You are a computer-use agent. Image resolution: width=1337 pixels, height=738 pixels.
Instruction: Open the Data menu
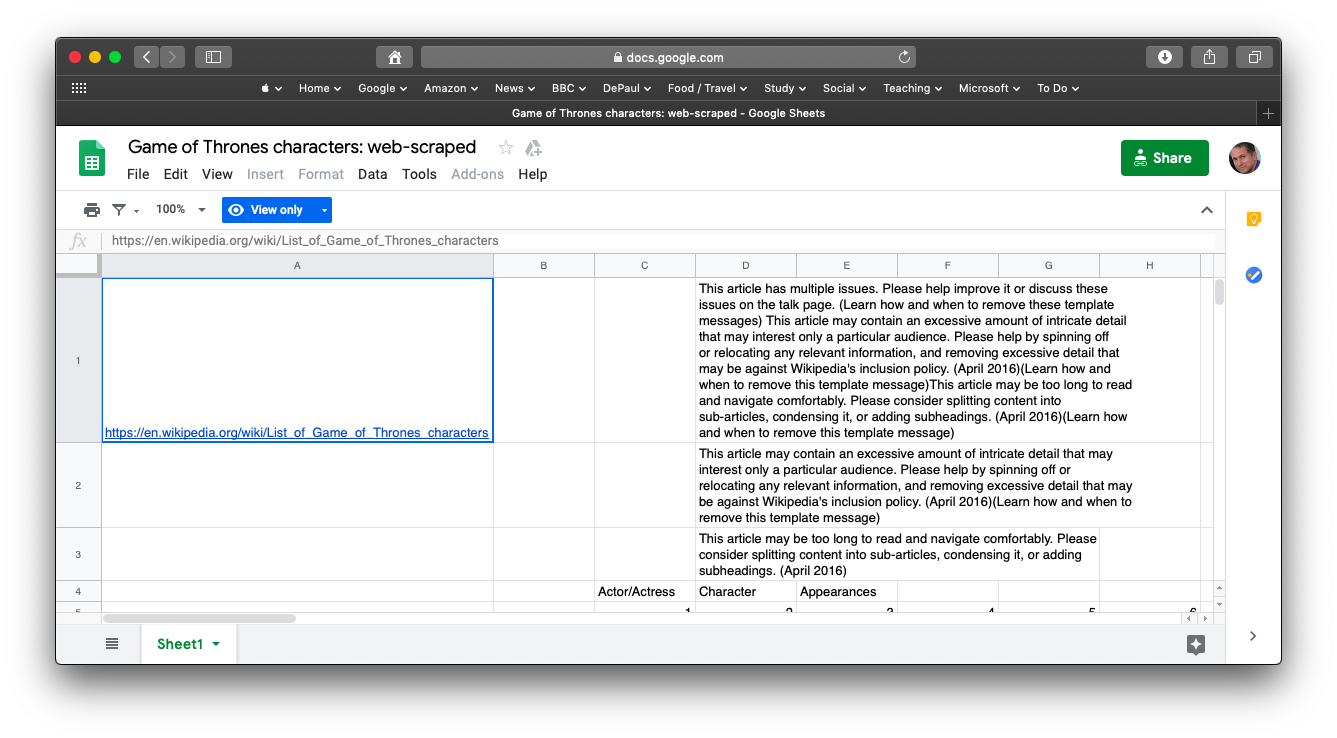click(x=372, y=174)
